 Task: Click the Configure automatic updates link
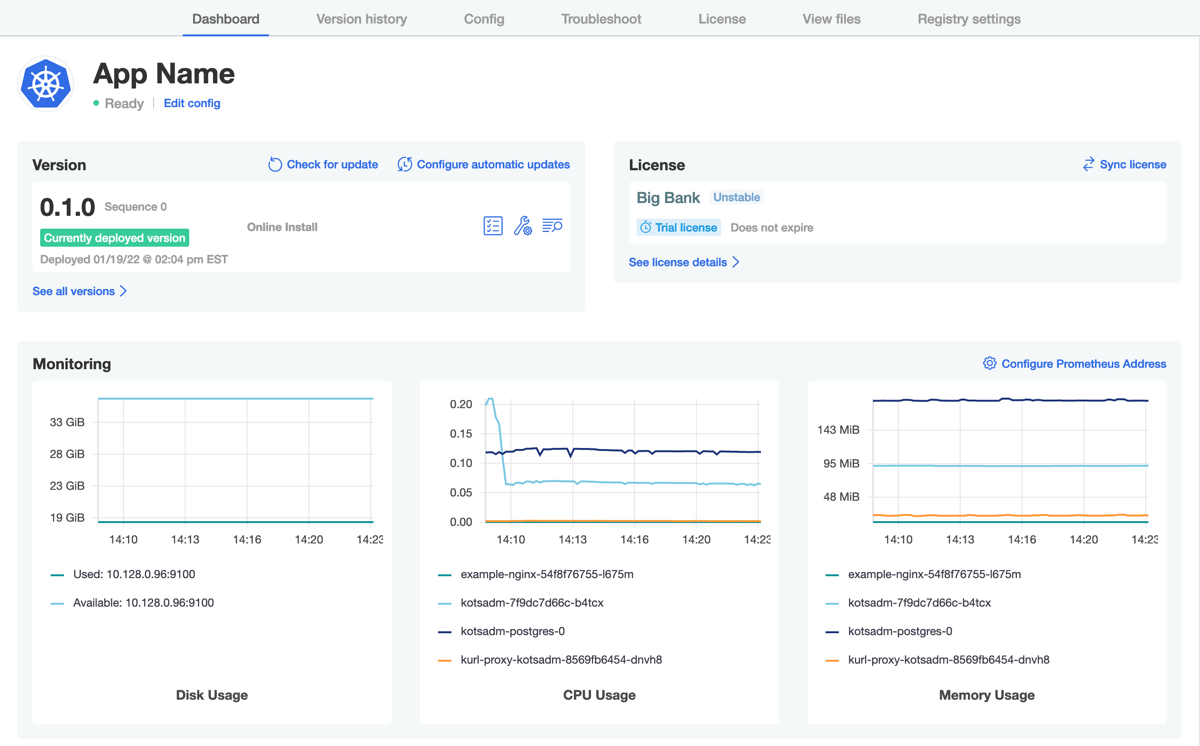pyautogui.click(x=491, y=163)
